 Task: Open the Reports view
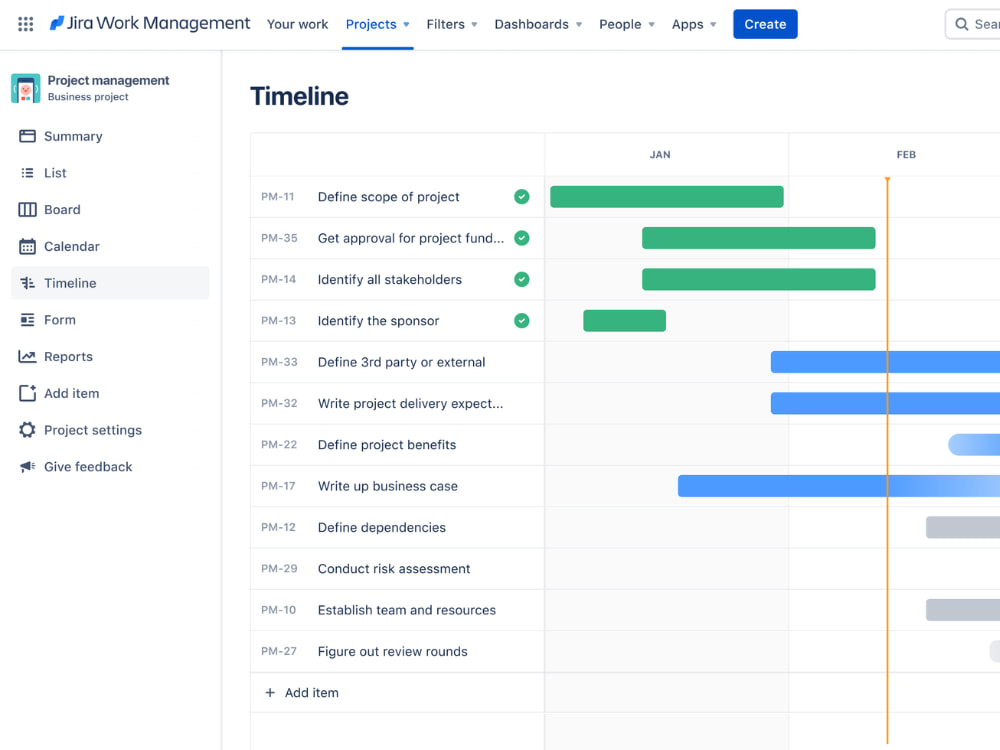67,356
